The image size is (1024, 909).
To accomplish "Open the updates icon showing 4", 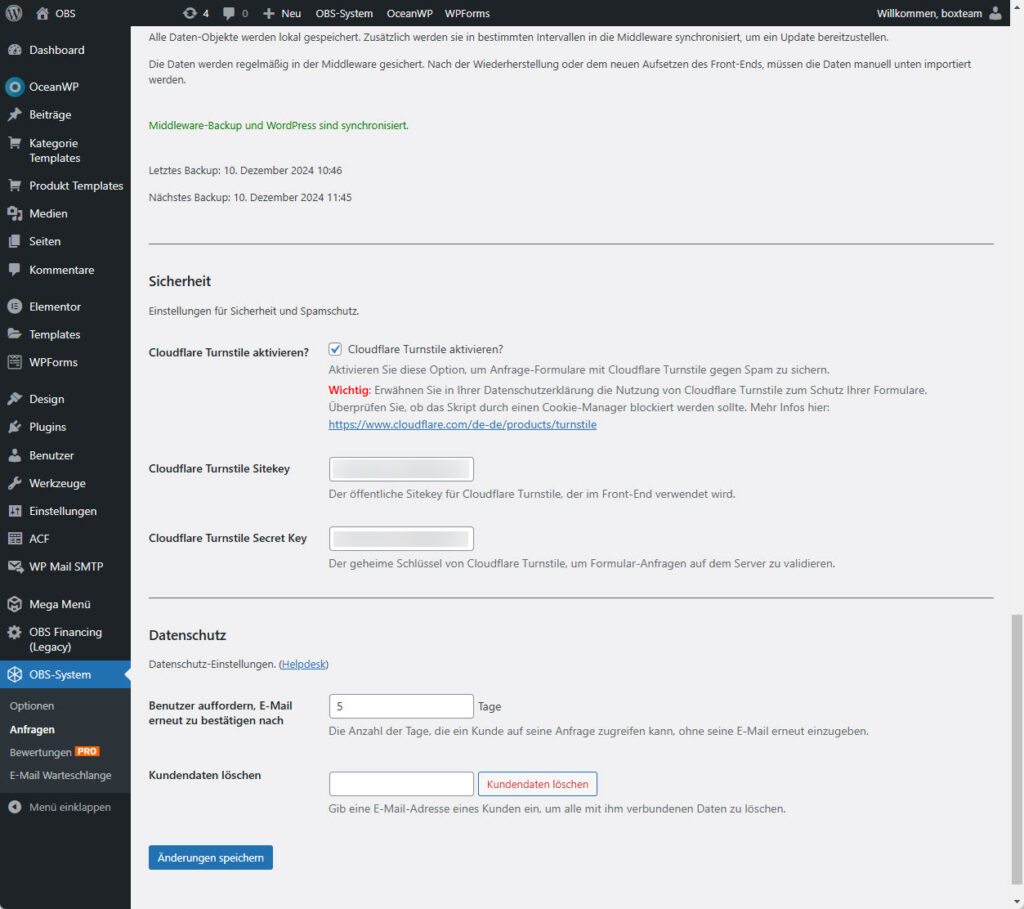I will pos(189,13).
